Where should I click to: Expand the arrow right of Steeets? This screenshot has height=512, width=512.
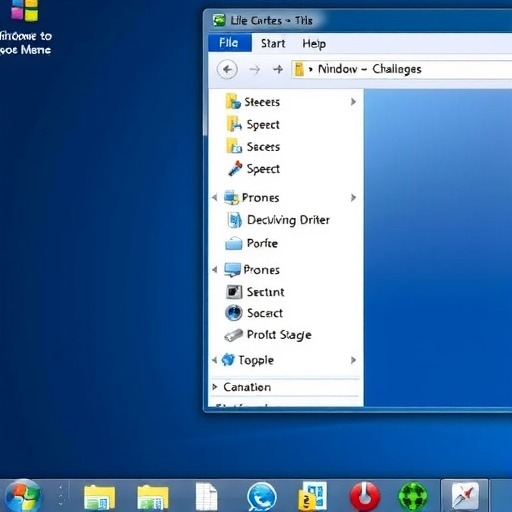click(x=353, y=102)
